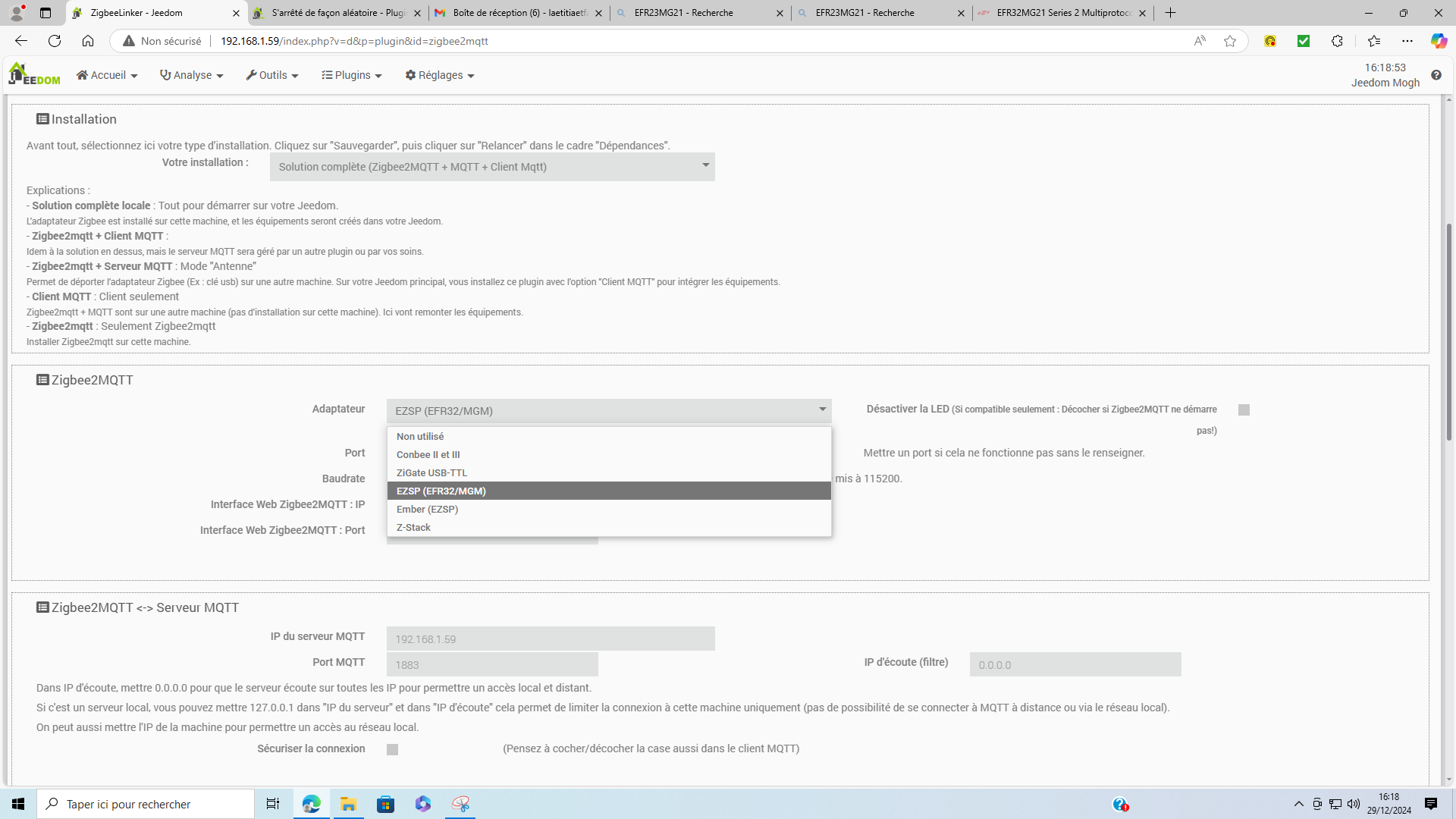Switch to S'arrêté de façon aléatoire tab
This screenshot has height=819, width=1456.
coord(337,13)
